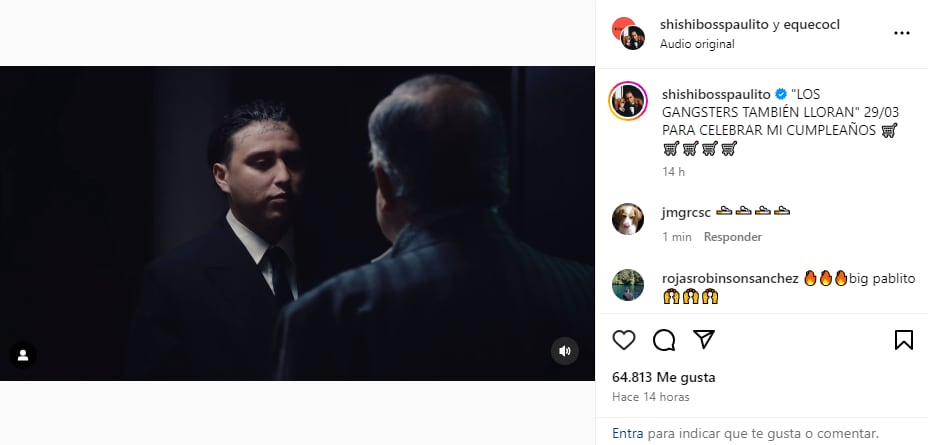View the 64.813 Me gusta list

pos(663,378)
